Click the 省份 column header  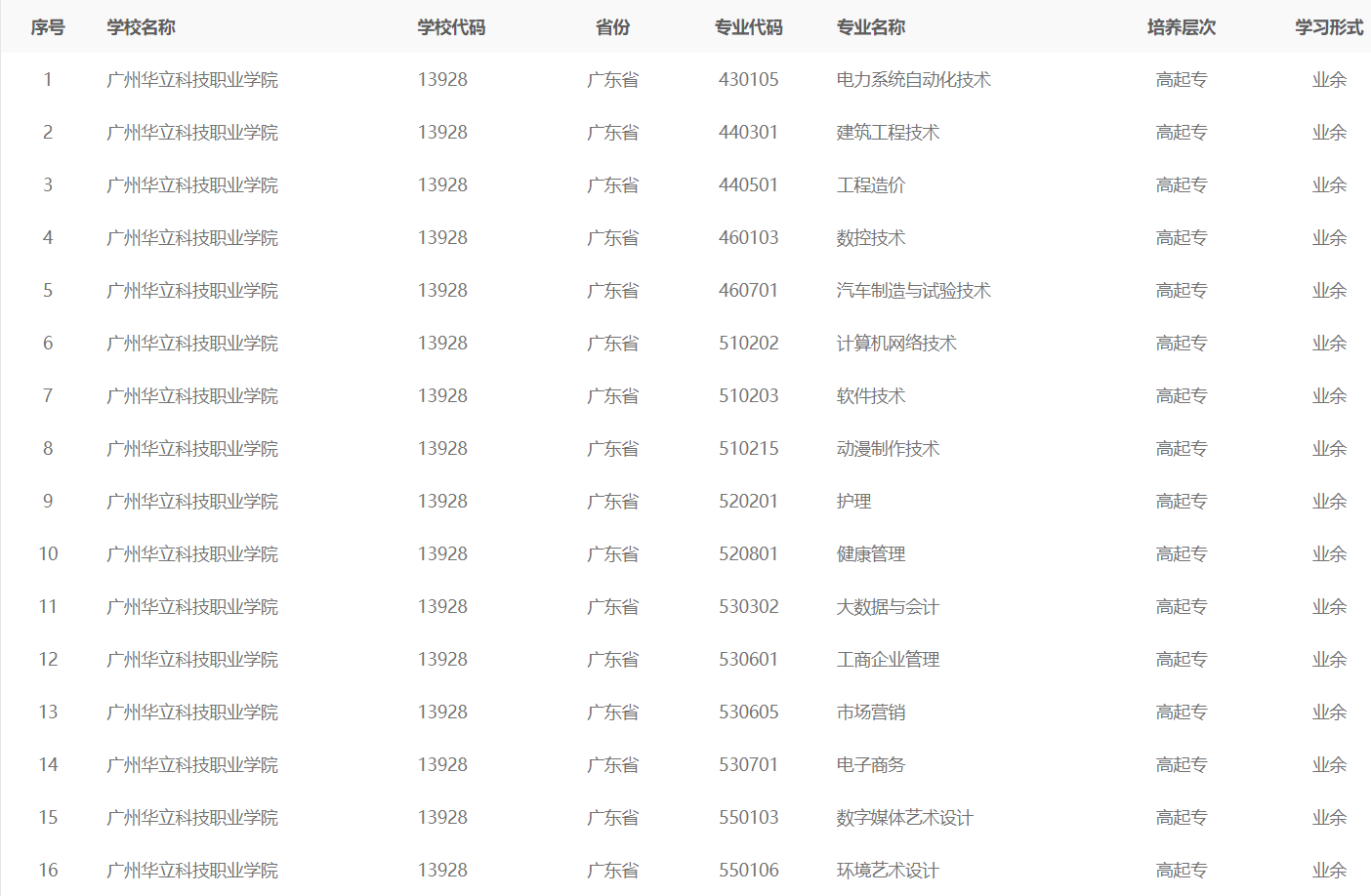[613, 27]
